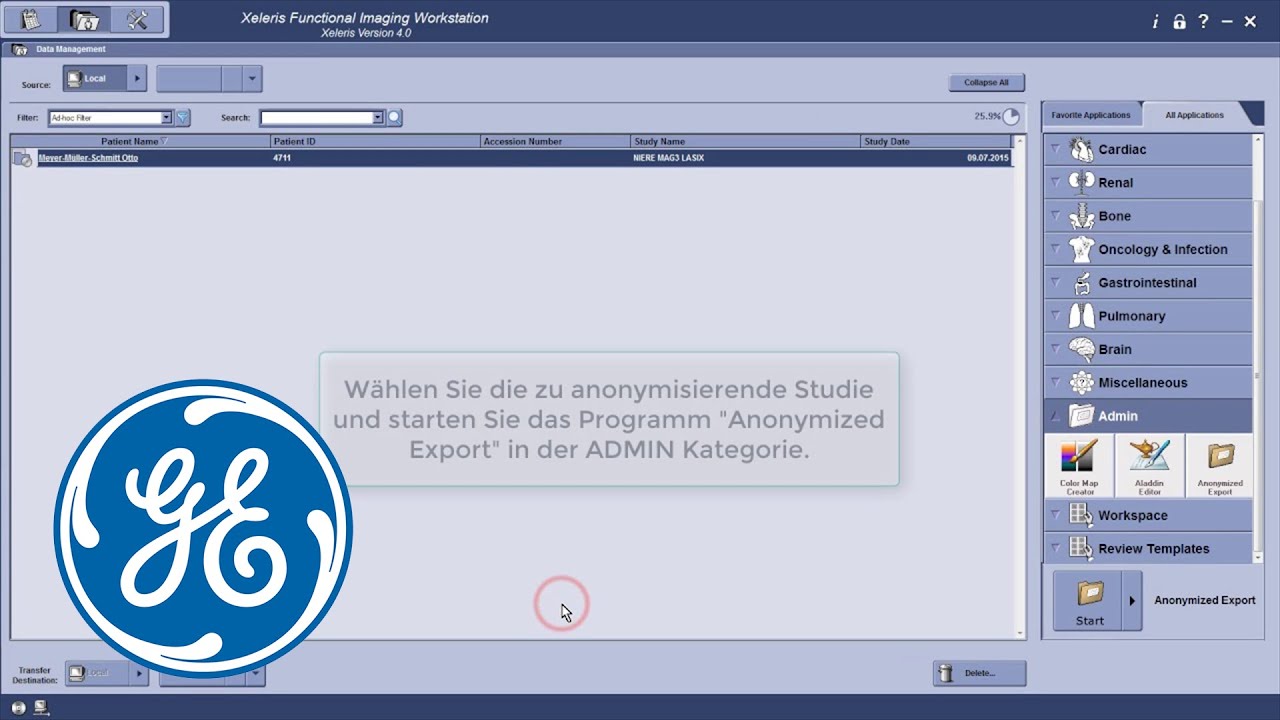Click the Renal kidneys icon

[x=1081, y=182]
